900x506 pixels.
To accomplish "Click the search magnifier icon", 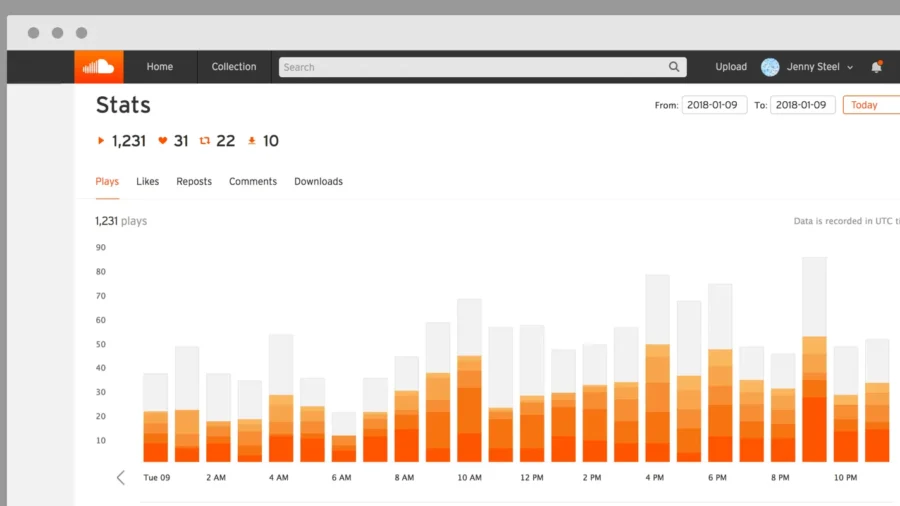I will (675, 67).
